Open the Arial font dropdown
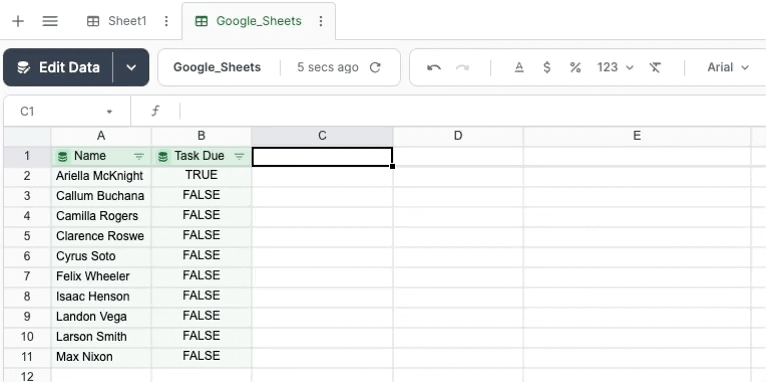The image size is (766, 382). 728,67
